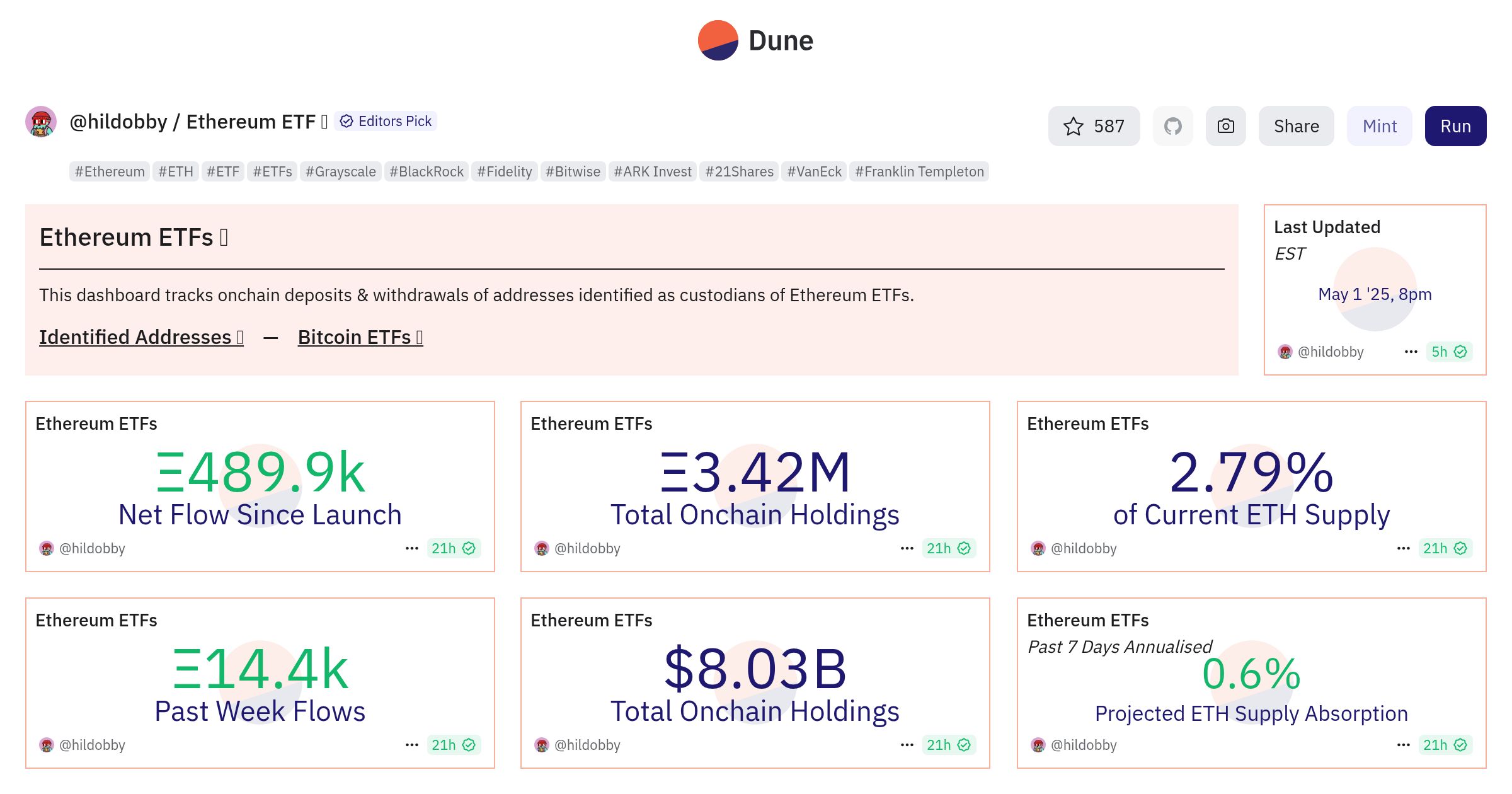Click the Ethereum ETFs description heading
This screenshot has height=794, width=1512.
pos(133,238)
